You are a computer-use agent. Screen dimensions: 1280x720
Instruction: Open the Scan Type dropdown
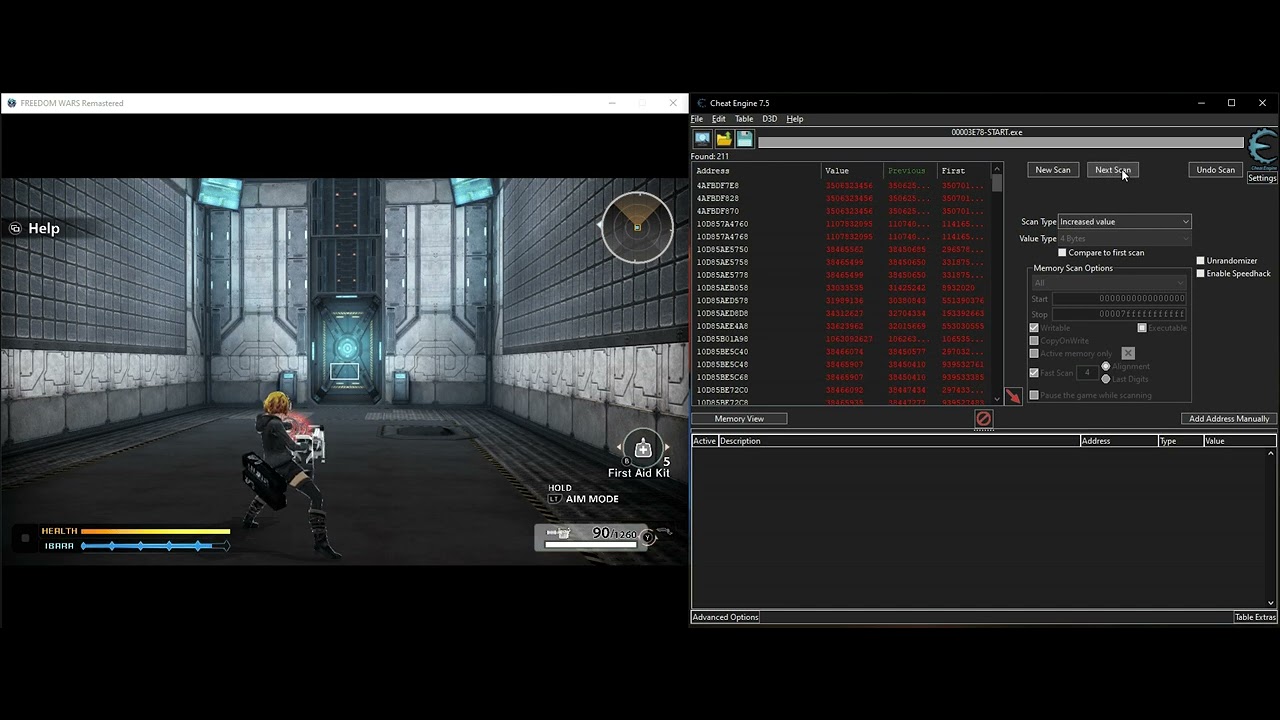click(1124, 222)
